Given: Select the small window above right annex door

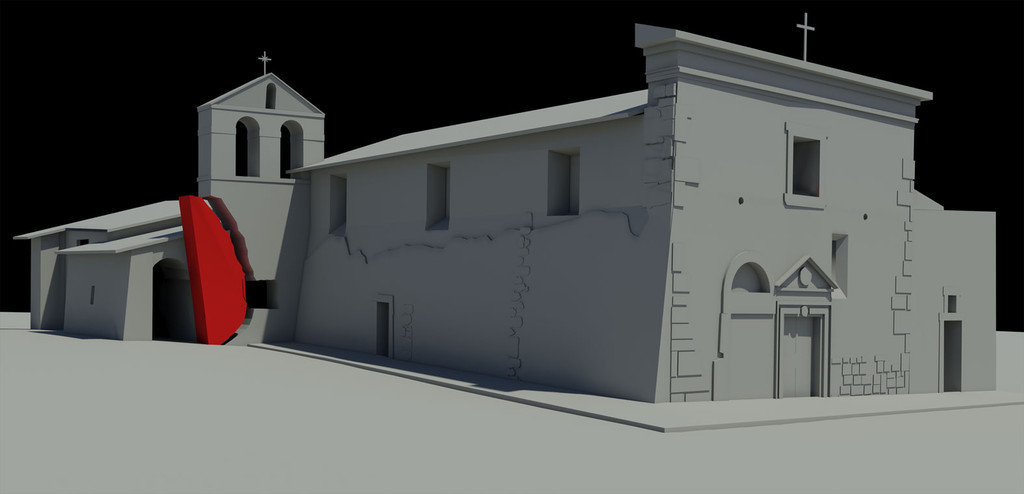Looking at the screenshot, I should [951, 303].
